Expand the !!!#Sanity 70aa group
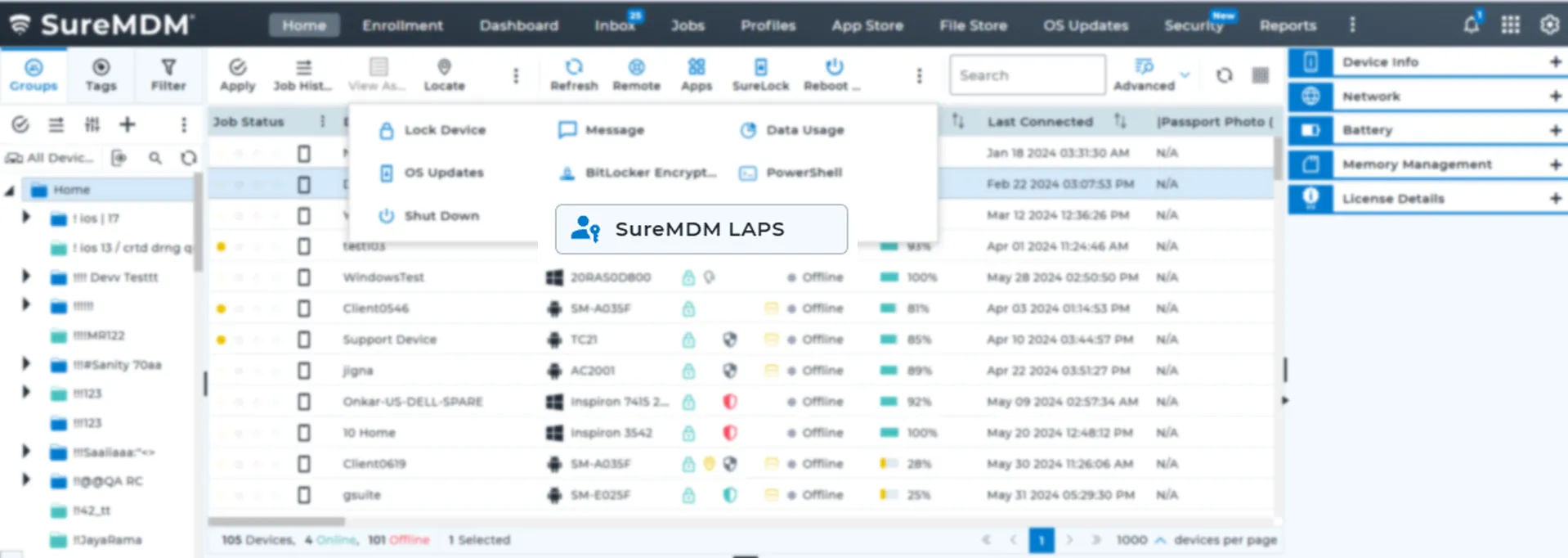 pos(25,363)
